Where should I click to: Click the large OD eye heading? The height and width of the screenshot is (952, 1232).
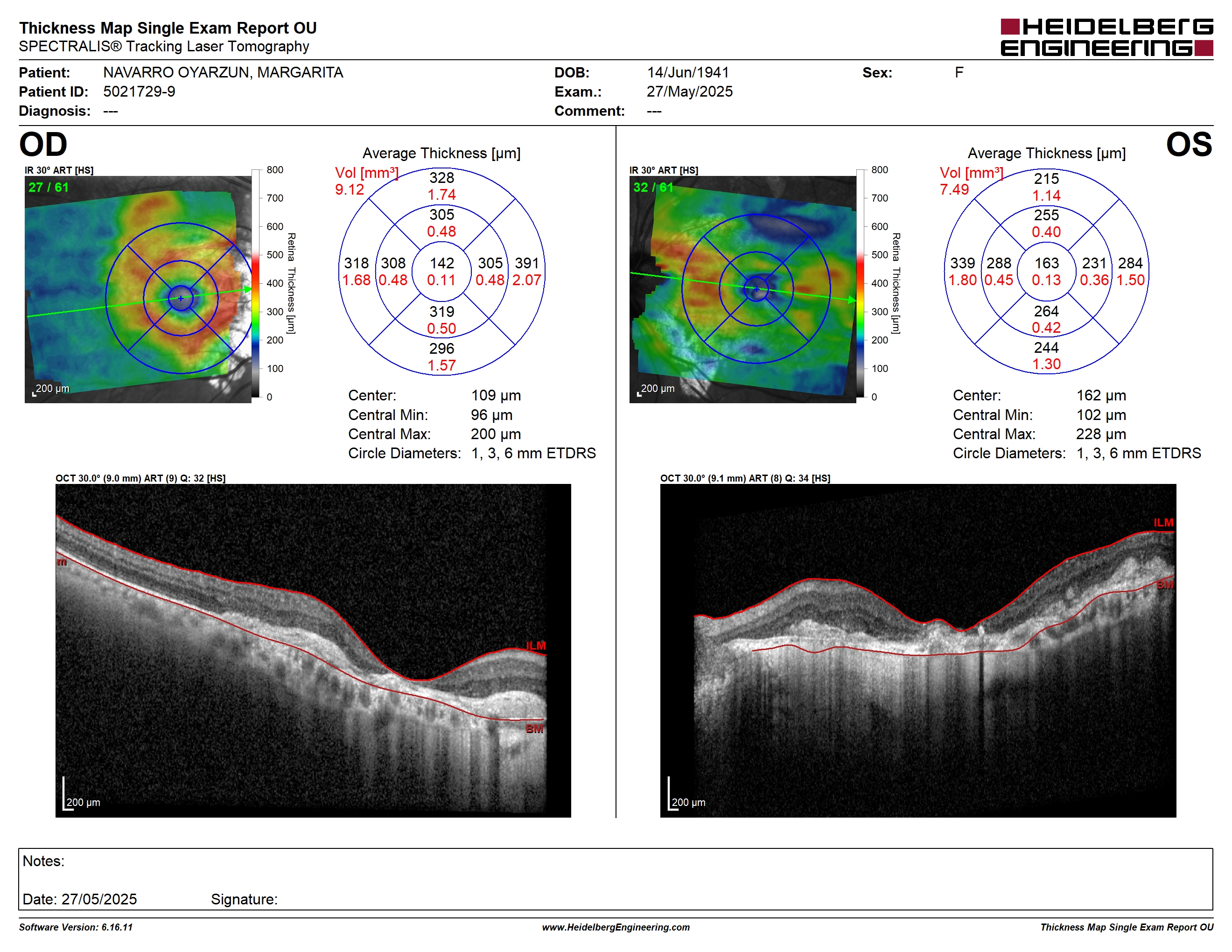(43, 144)
